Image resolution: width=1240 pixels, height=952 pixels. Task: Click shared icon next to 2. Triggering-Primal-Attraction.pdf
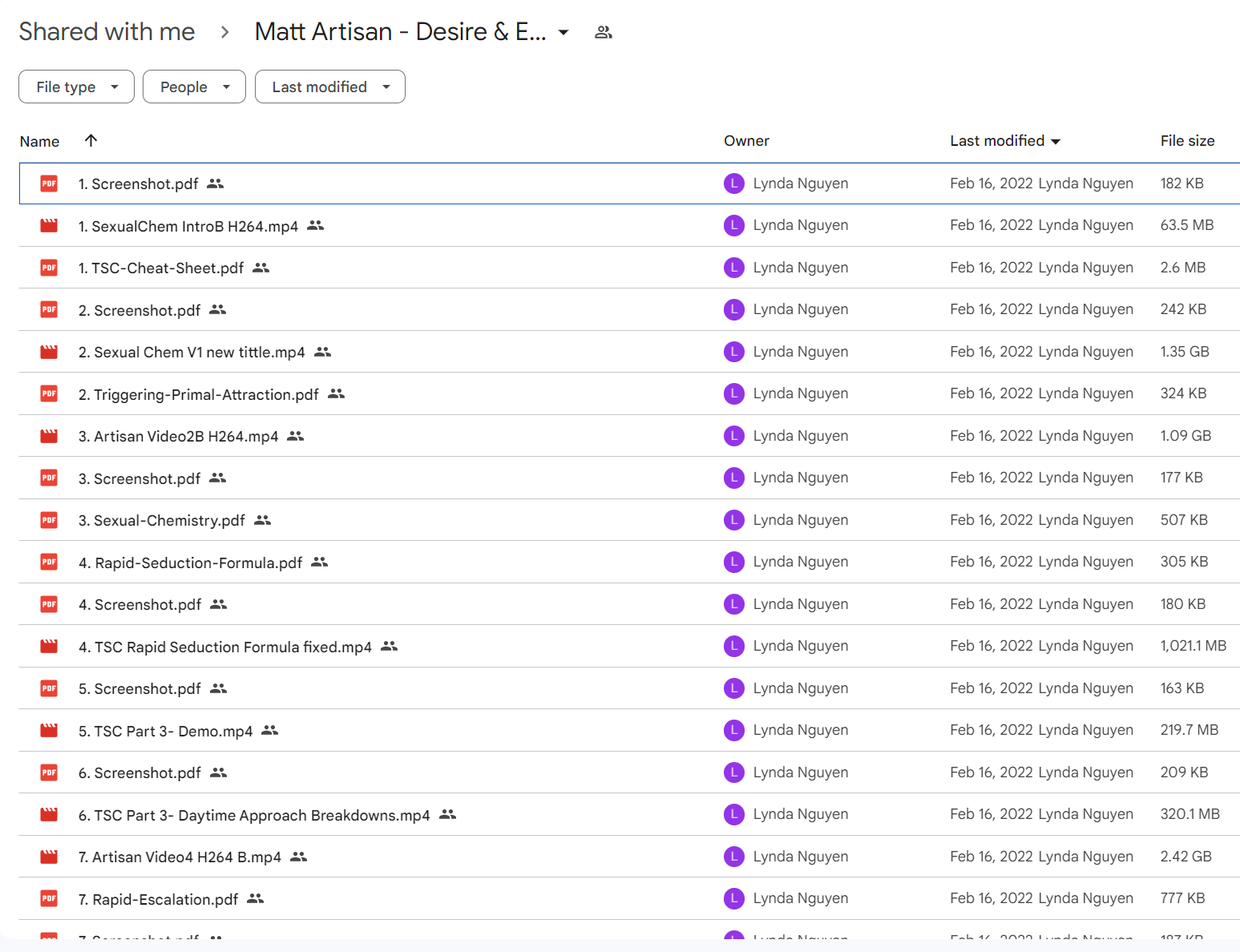[x=336, y=393]
